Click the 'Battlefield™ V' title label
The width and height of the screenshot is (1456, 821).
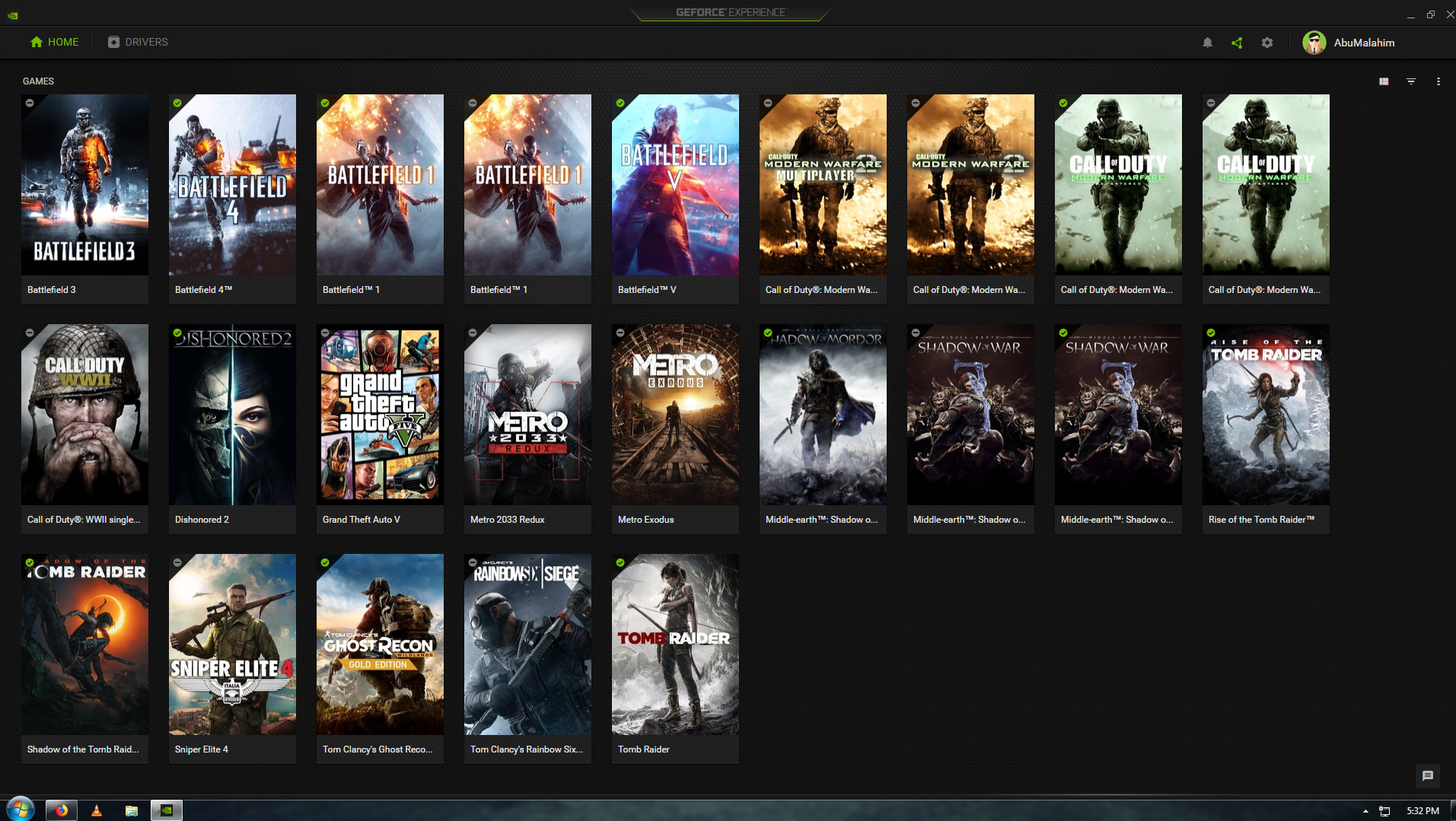[647, 290]
